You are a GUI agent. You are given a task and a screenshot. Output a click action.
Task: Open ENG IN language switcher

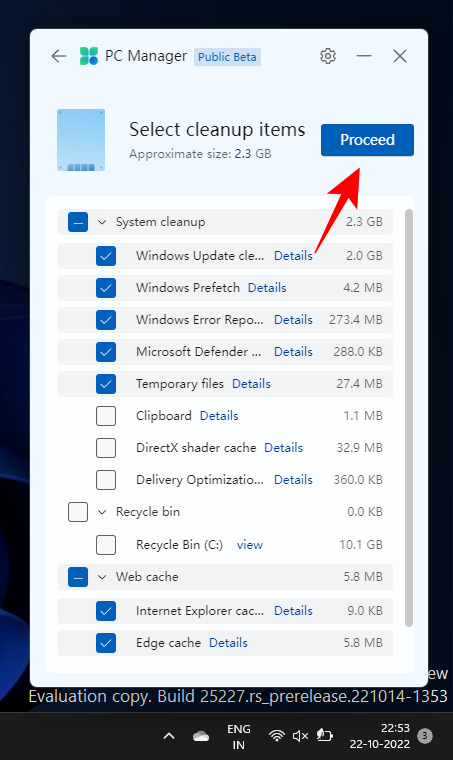point(238,736)
